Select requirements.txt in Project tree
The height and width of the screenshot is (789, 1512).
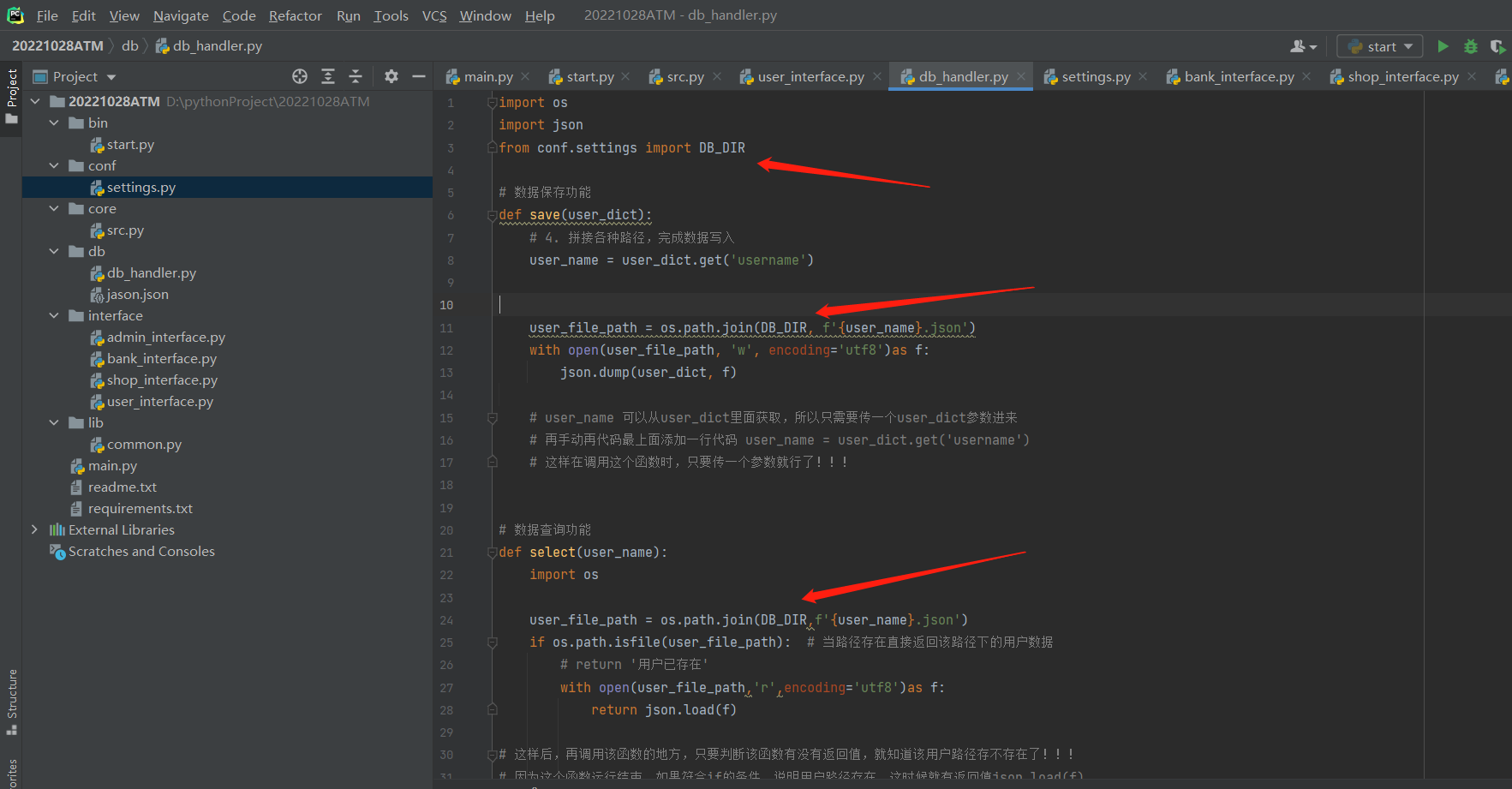140,508
